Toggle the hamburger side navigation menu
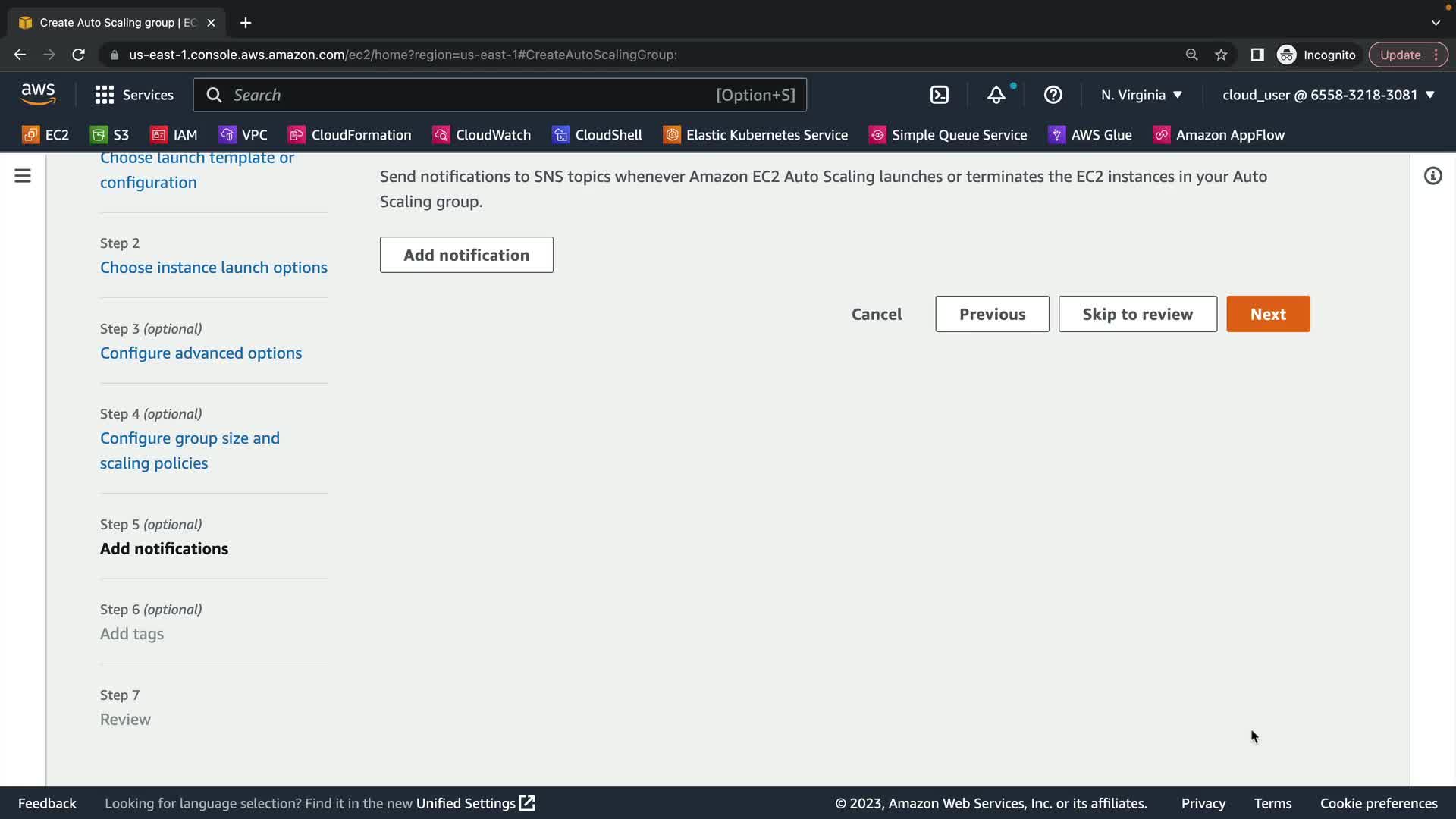Image resolution: width=1456 pixels, height=819 pixels. coord(23,176)
